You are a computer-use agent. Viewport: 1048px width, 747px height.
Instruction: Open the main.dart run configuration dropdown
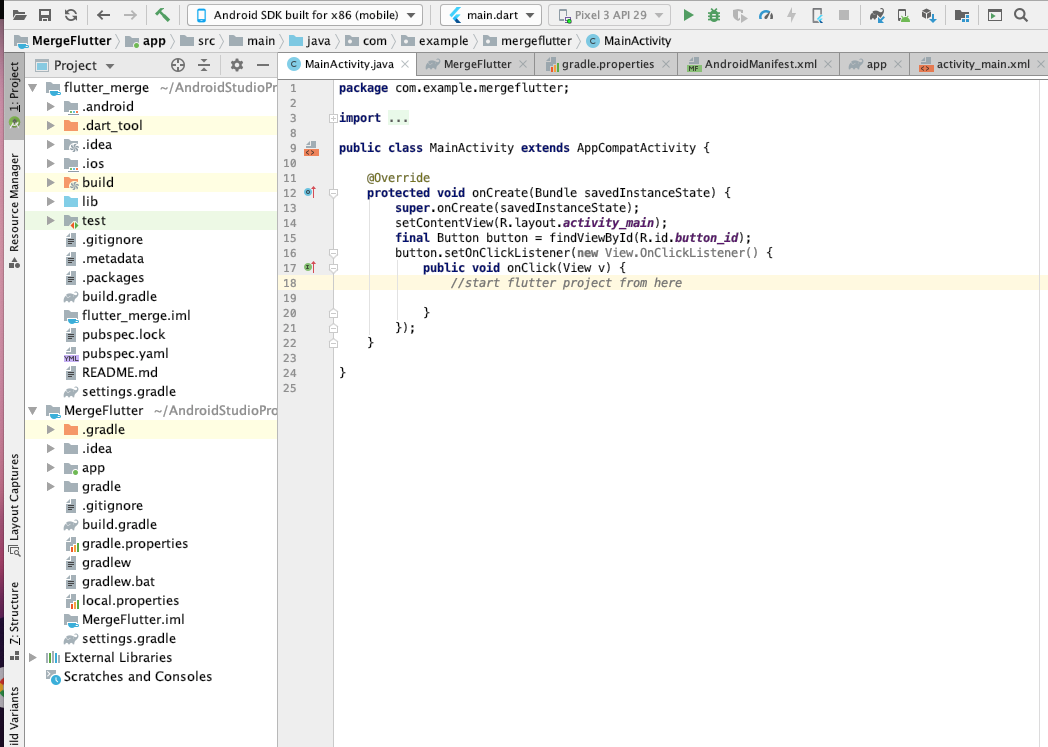[491, 15]
